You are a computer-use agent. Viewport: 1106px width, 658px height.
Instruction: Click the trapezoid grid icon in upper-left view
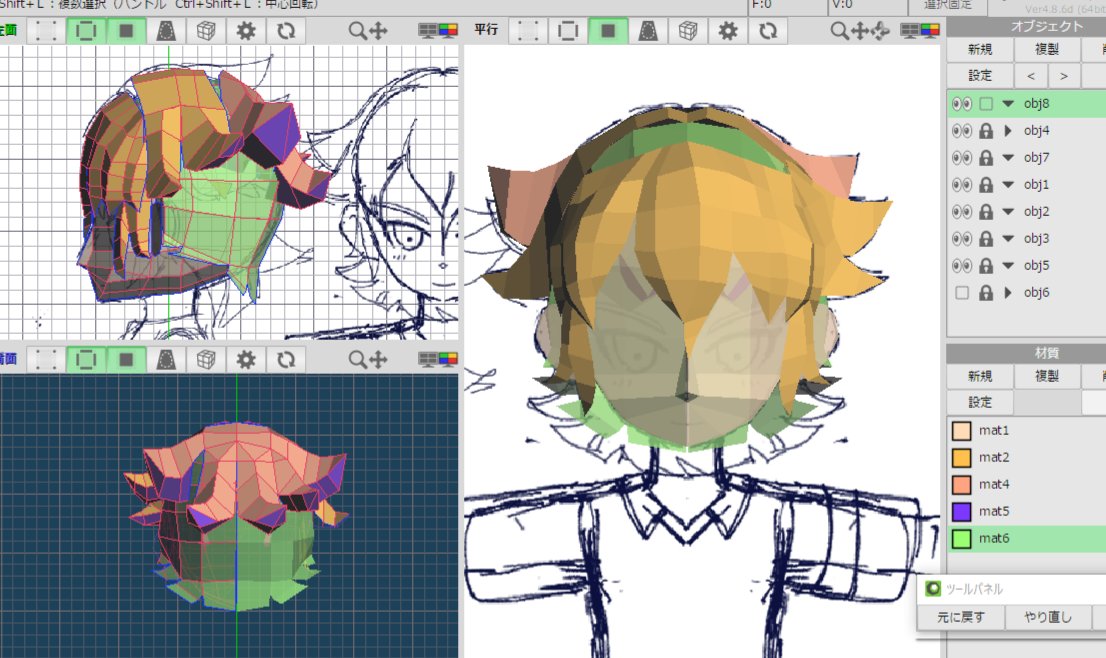coord(166,31)
